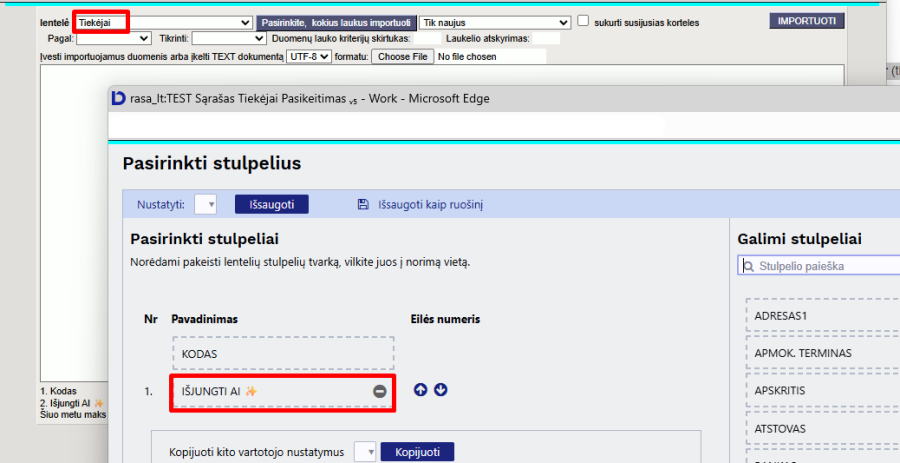Image resolution: width=900 pixels, height=463 pixels.
Task: Click Pasirinkite, kokius laukus importuoti button
Action: 336,22
